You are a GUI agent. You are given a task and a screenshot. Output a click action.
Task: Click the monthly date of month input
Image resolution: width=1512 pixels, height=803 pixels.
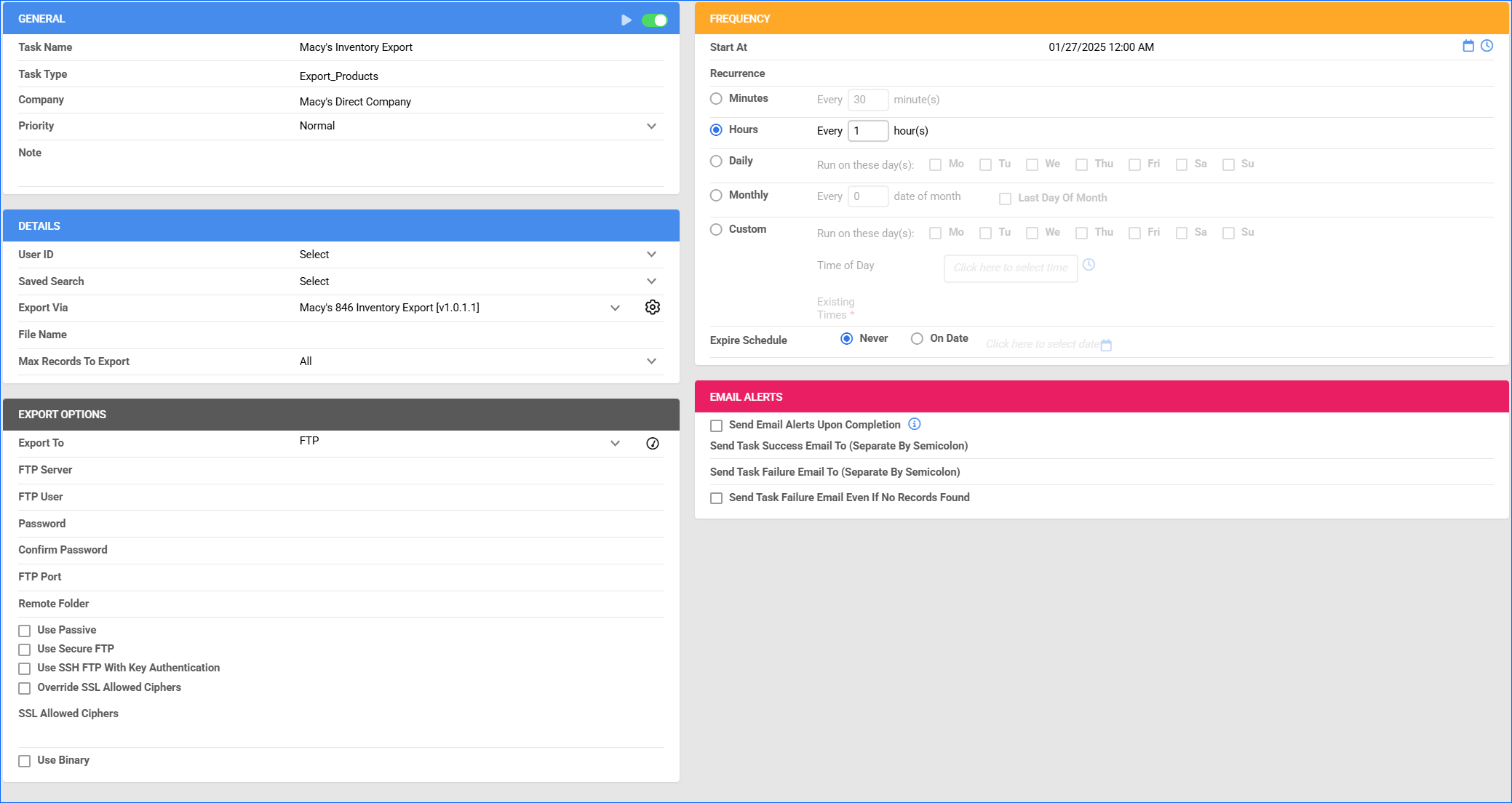(868, 196)
